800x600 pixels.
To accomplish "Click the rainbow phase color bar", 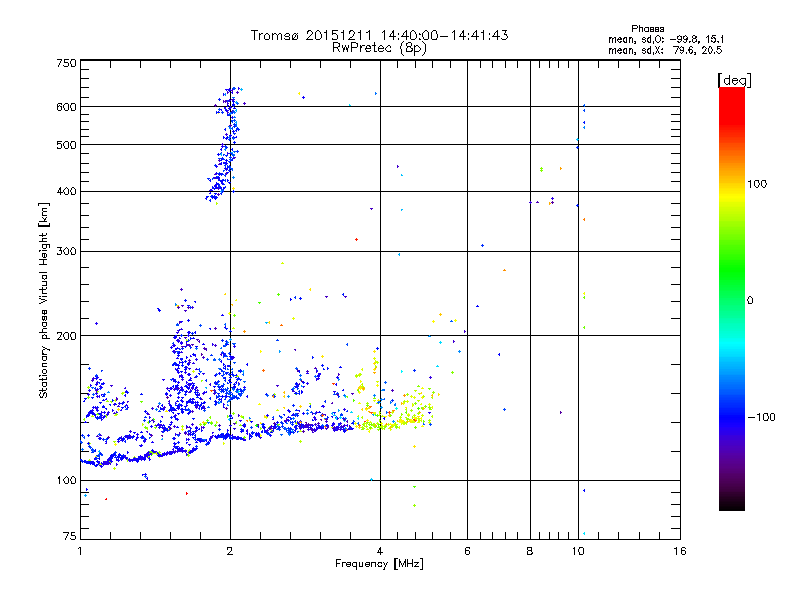I will 732,298.
